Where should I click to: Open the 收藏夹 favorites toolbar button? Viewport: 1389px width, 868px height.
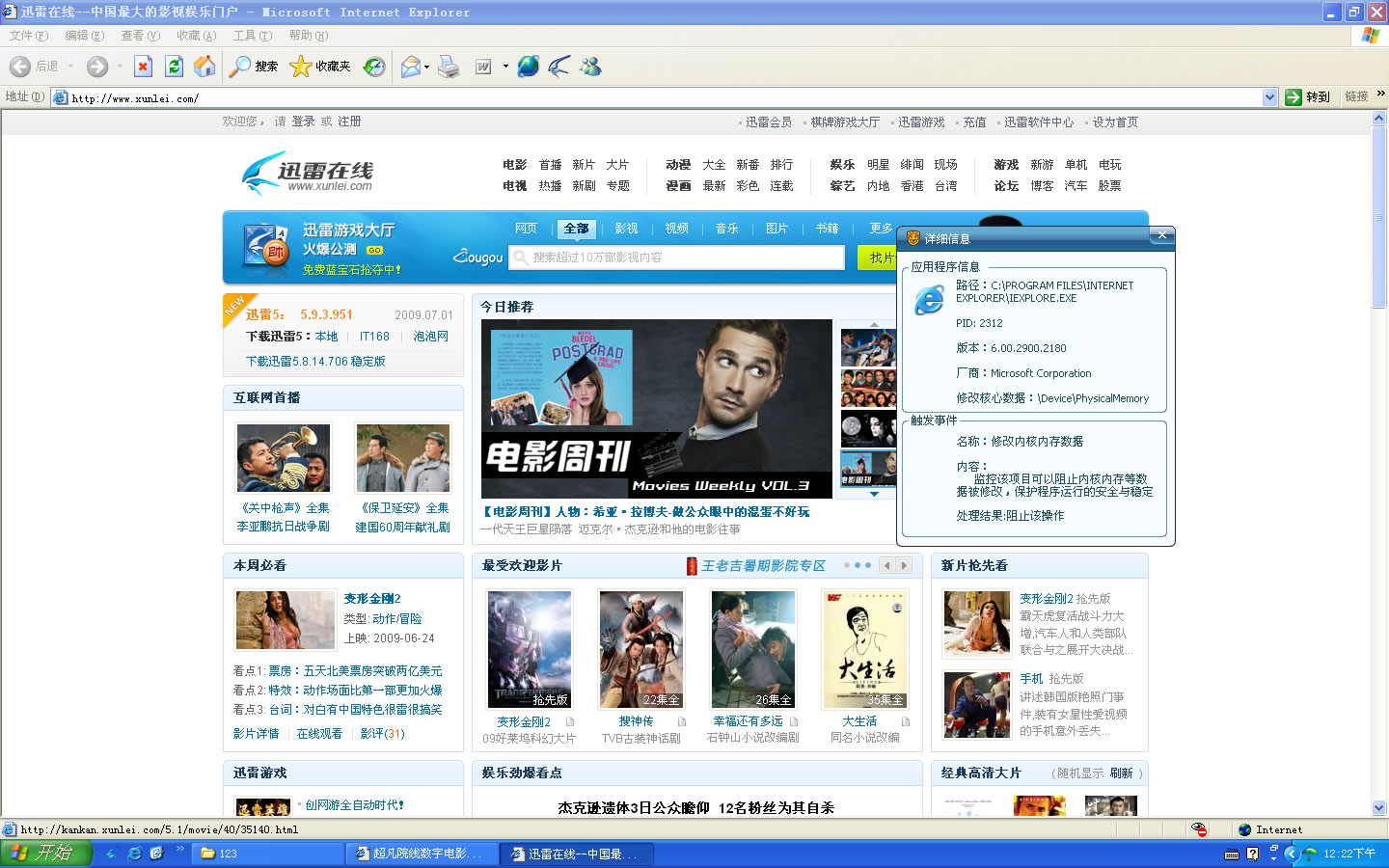click(x=320, y=66)
